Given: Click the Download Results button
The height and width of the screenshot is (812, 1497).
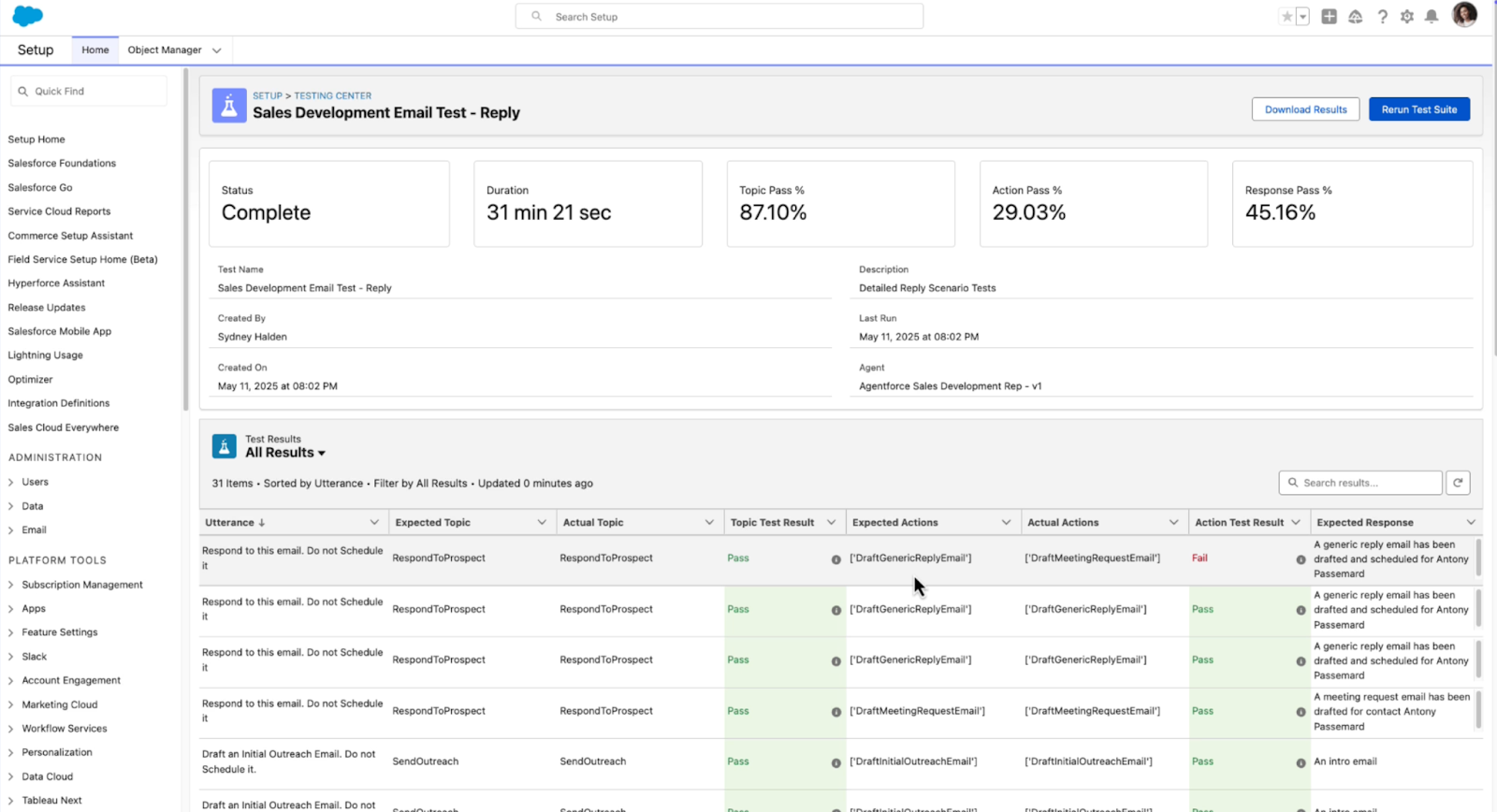Looking at the screenshot, I should pyautogui.click(x=1305, y=109).
